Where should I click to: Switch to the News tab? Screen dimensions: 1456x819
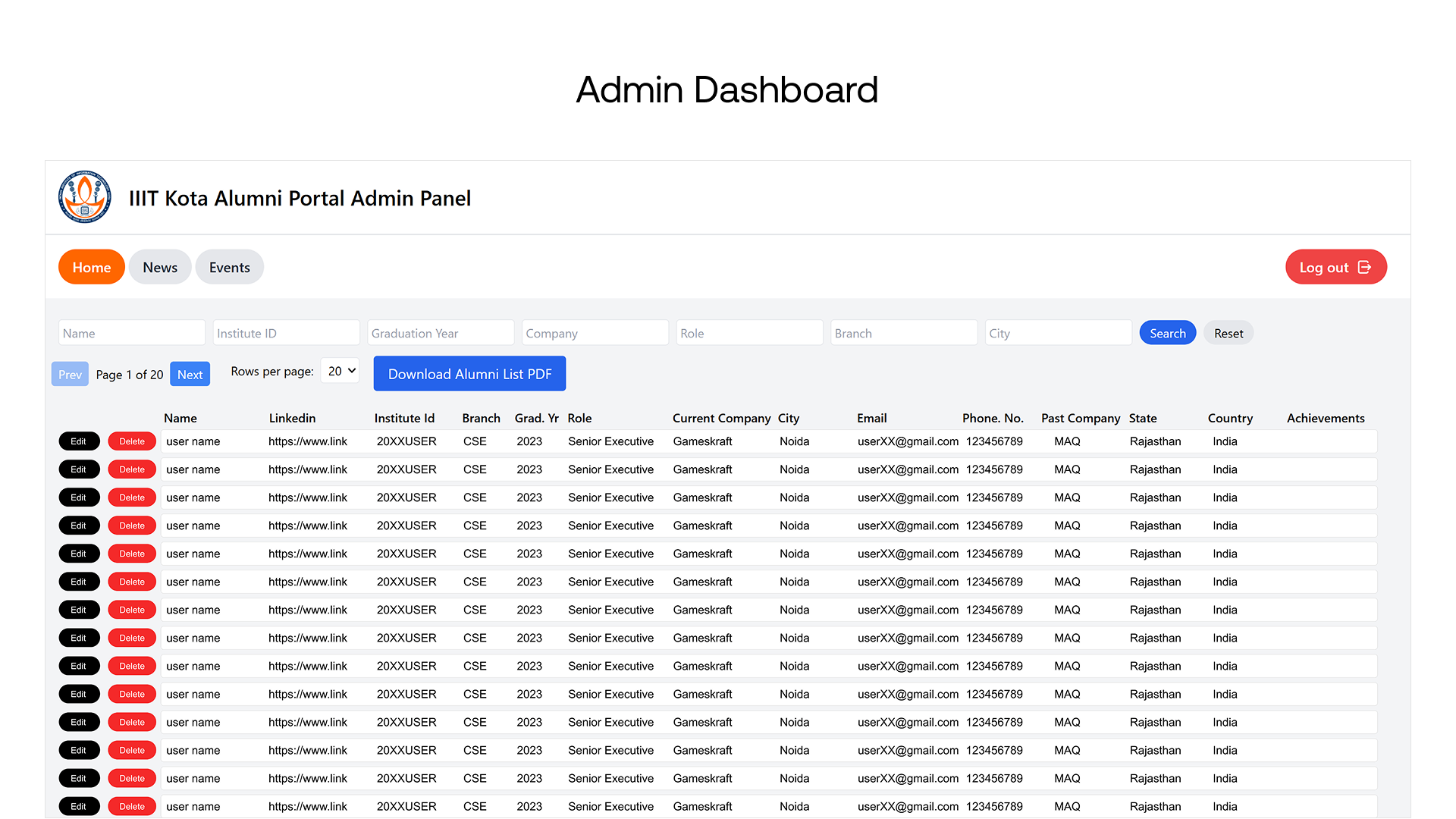[x=160, y=267]
